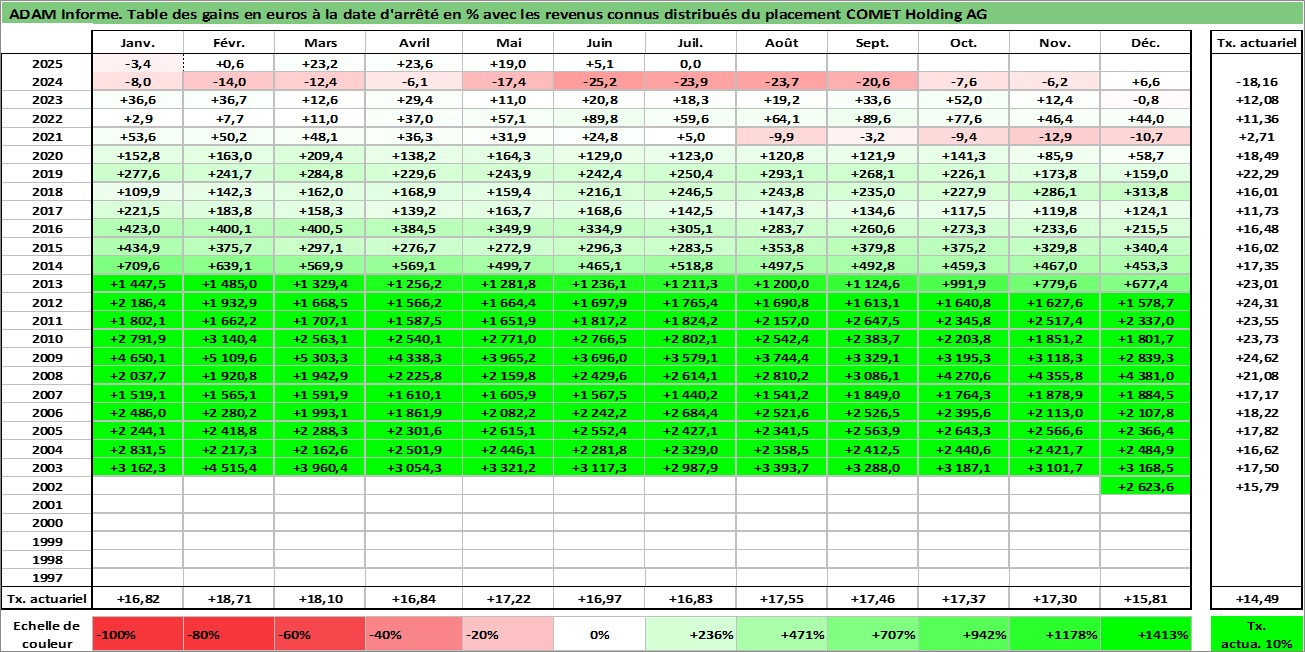
Task: Select the Janv. column header
Action: [x=138, y=44]
